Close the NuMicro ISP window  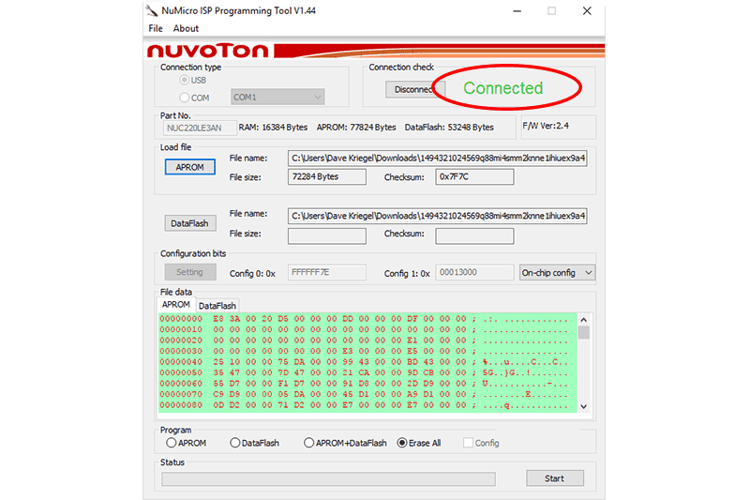pos(587,11)
